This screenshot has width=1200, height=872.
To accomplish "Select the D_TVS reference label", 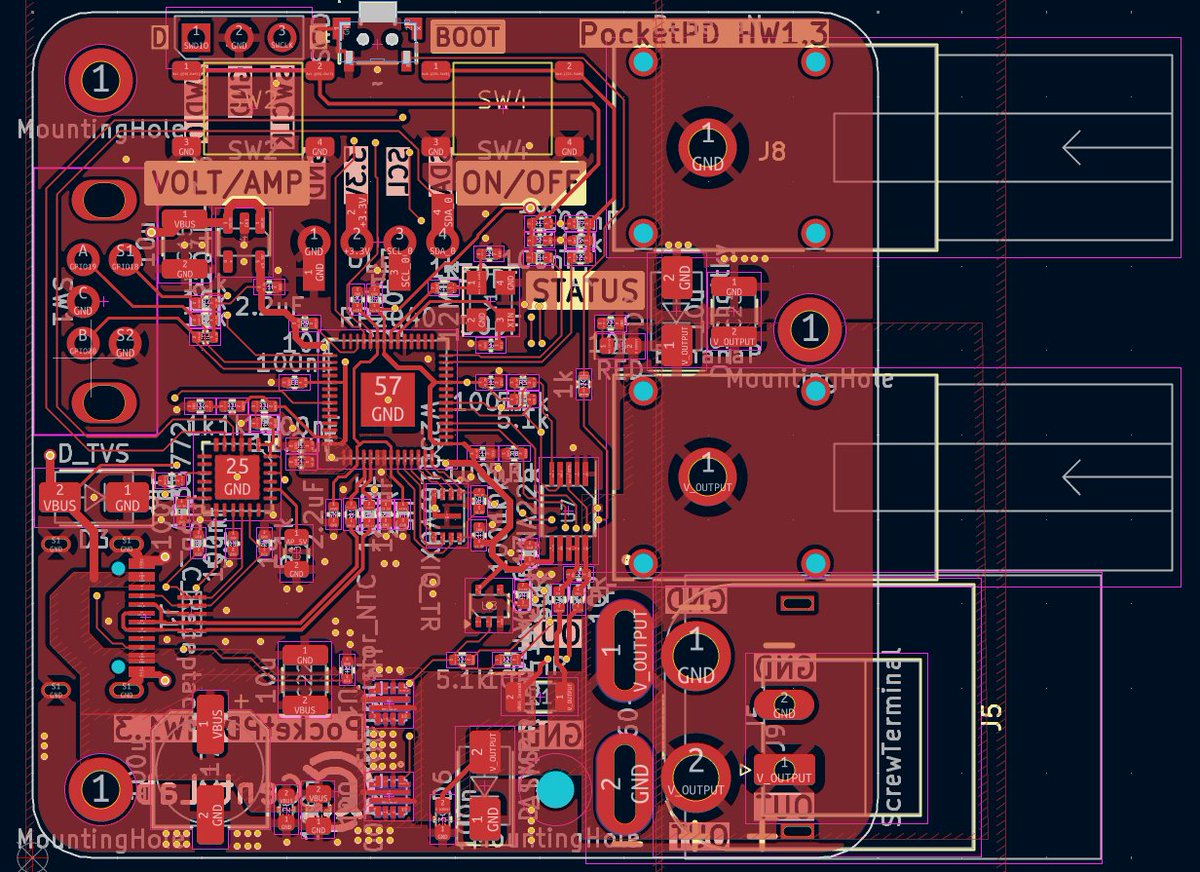I will pos(93,453).
